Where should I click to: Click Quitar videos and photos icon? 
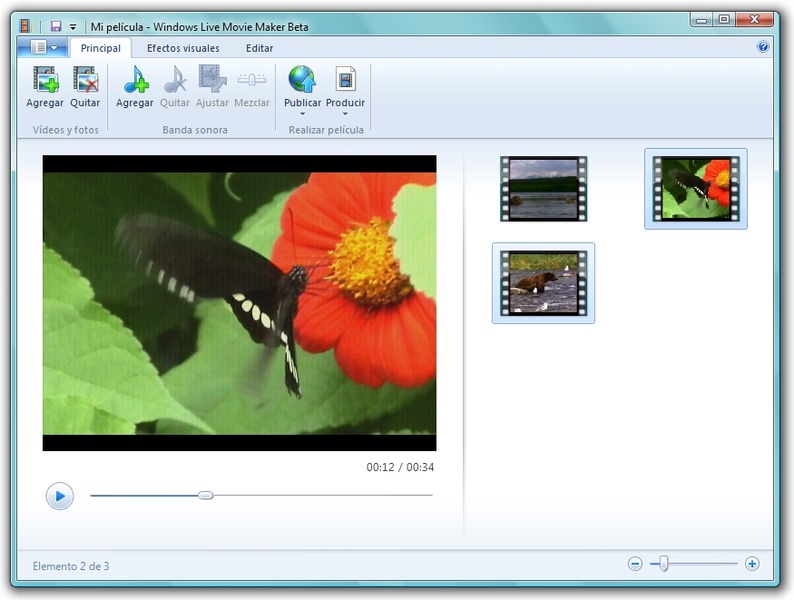coord(85,79)
